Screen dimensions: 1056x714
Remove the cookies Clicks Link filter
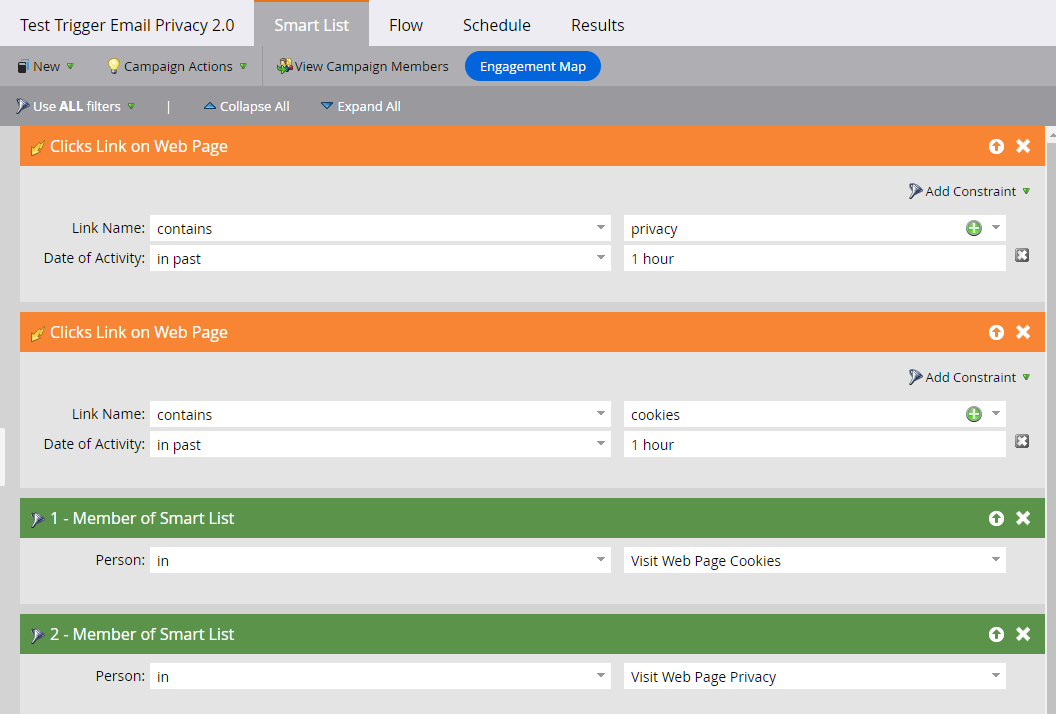point(1022,332)
